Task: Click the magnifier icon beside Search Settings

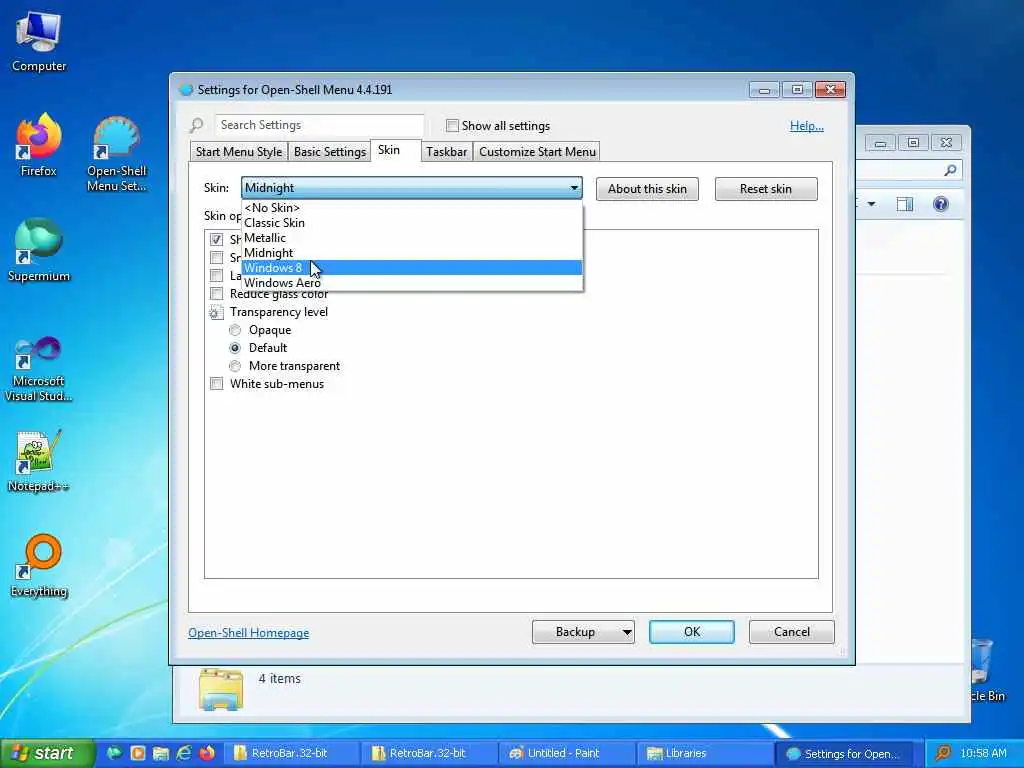Action: pyautogui.click(x=197, y=125)
